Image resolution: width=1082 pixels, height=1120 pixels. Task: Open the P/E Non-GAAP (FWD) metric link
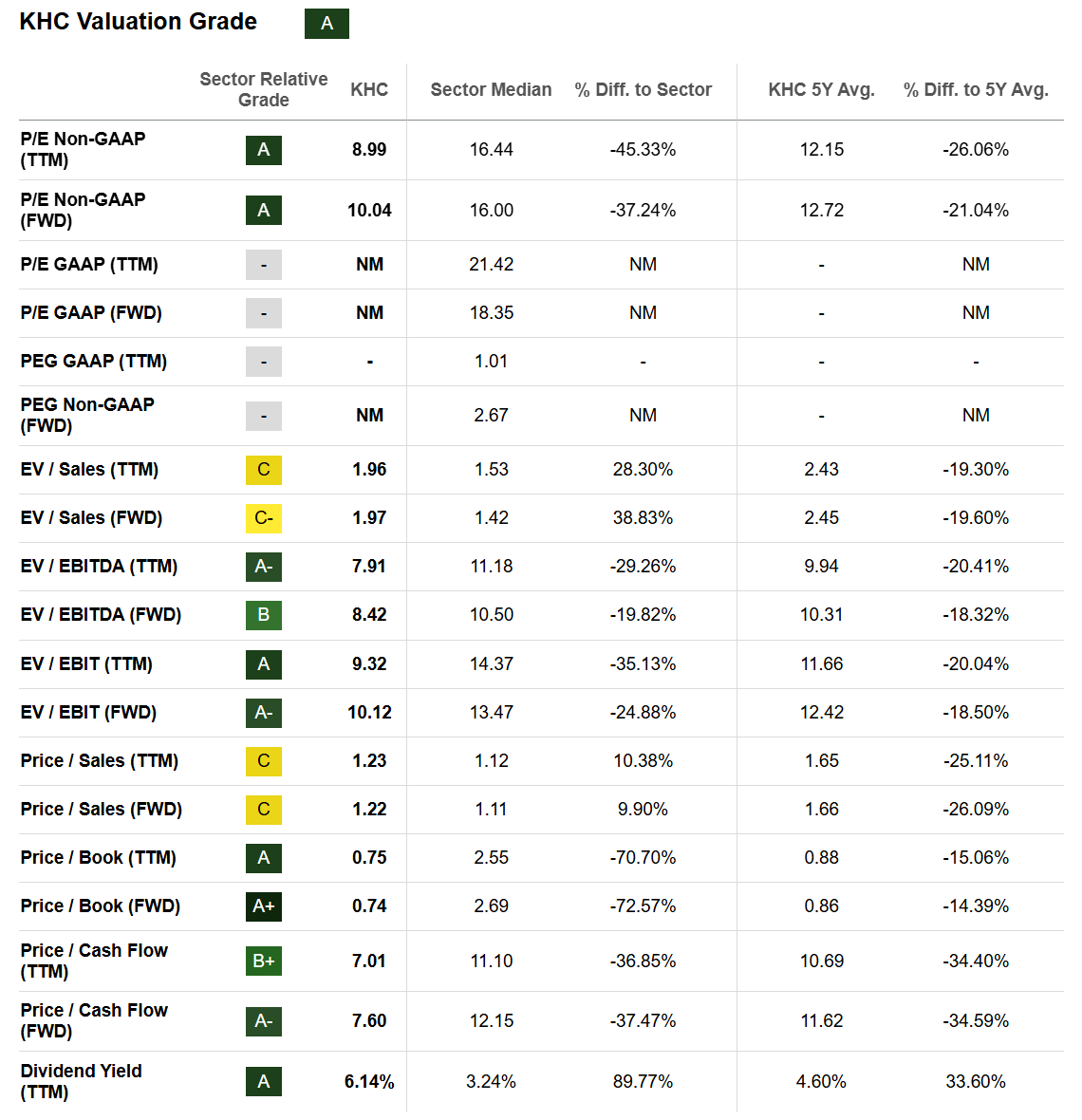(83, 210)
